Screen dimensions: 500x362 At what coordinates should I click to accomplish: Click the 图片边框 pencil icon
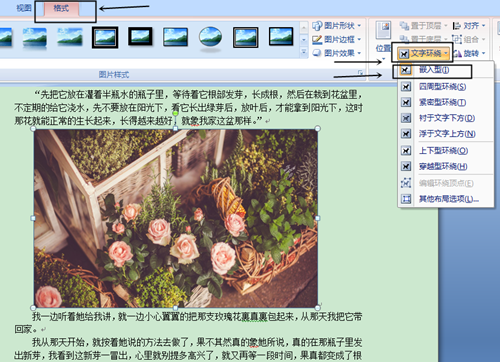pyautogui.click(x=317, y=39)
